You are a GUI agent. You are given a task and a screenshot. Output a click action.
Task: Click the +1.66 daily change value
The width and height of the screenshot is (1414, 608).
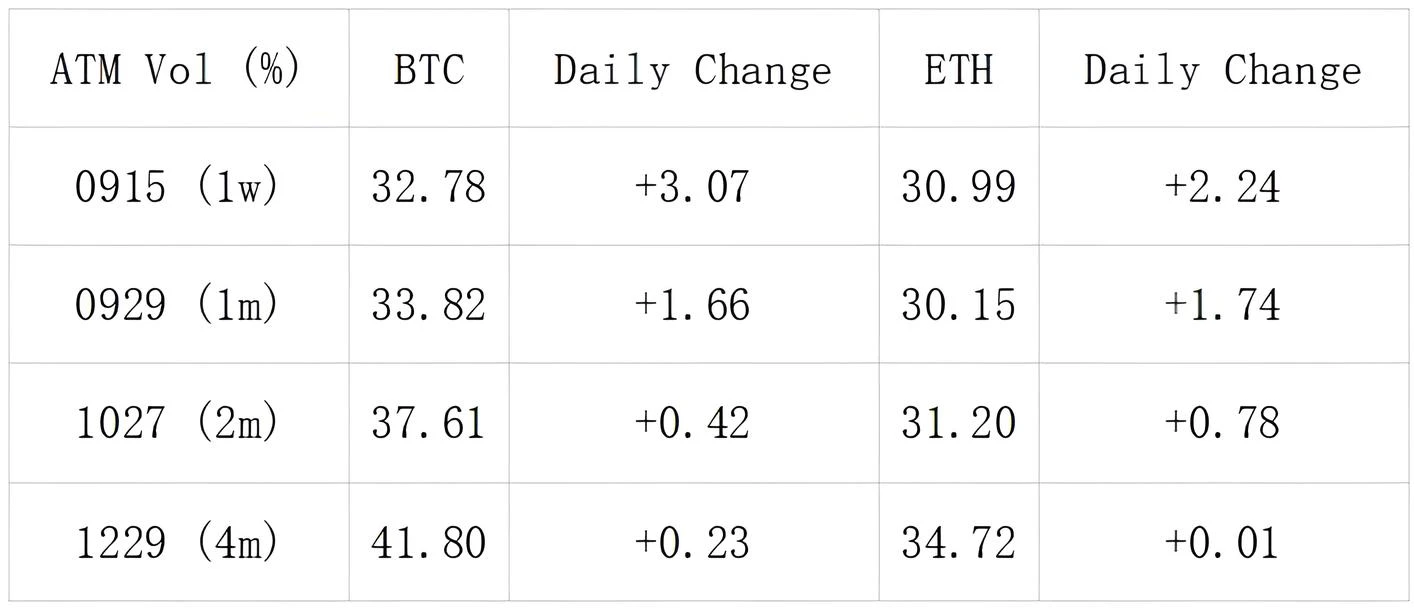(693, 304)
